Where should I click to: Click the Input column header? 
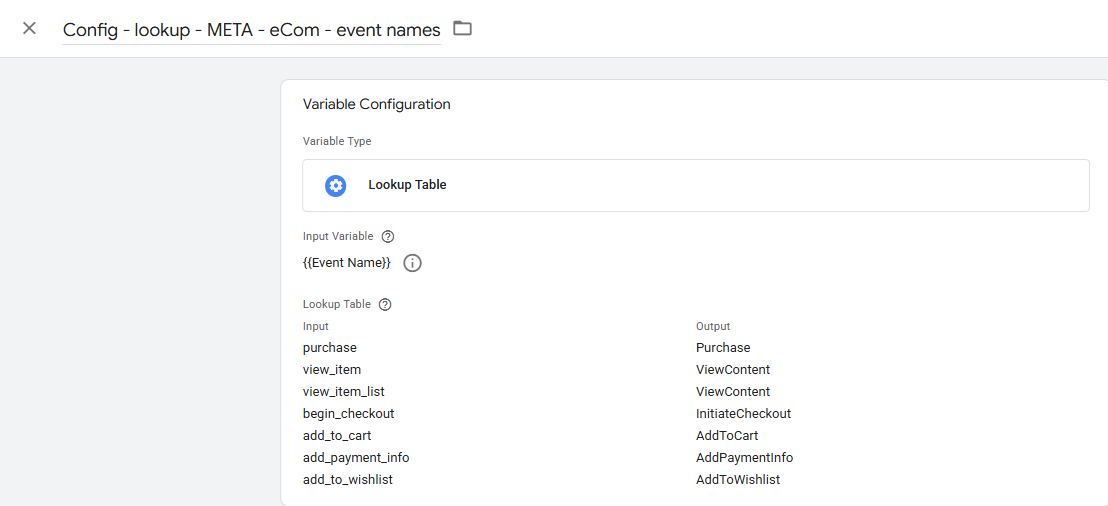[x=316, y=326]
